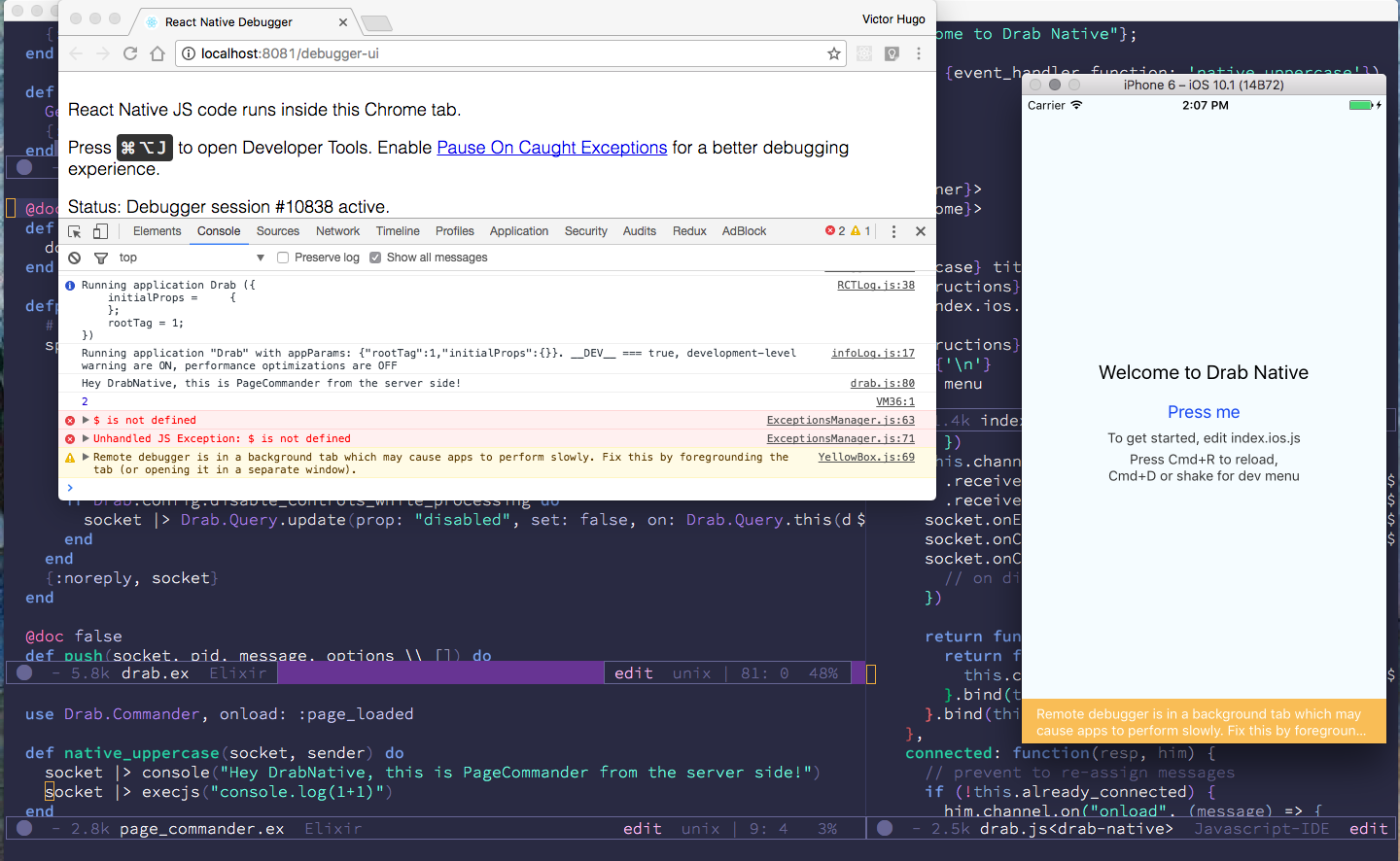The width and height of the screenshot is (1400, 861).
Task: Click the Wi-Fi icon in simulator status bar
Action: click(1076, 105)
